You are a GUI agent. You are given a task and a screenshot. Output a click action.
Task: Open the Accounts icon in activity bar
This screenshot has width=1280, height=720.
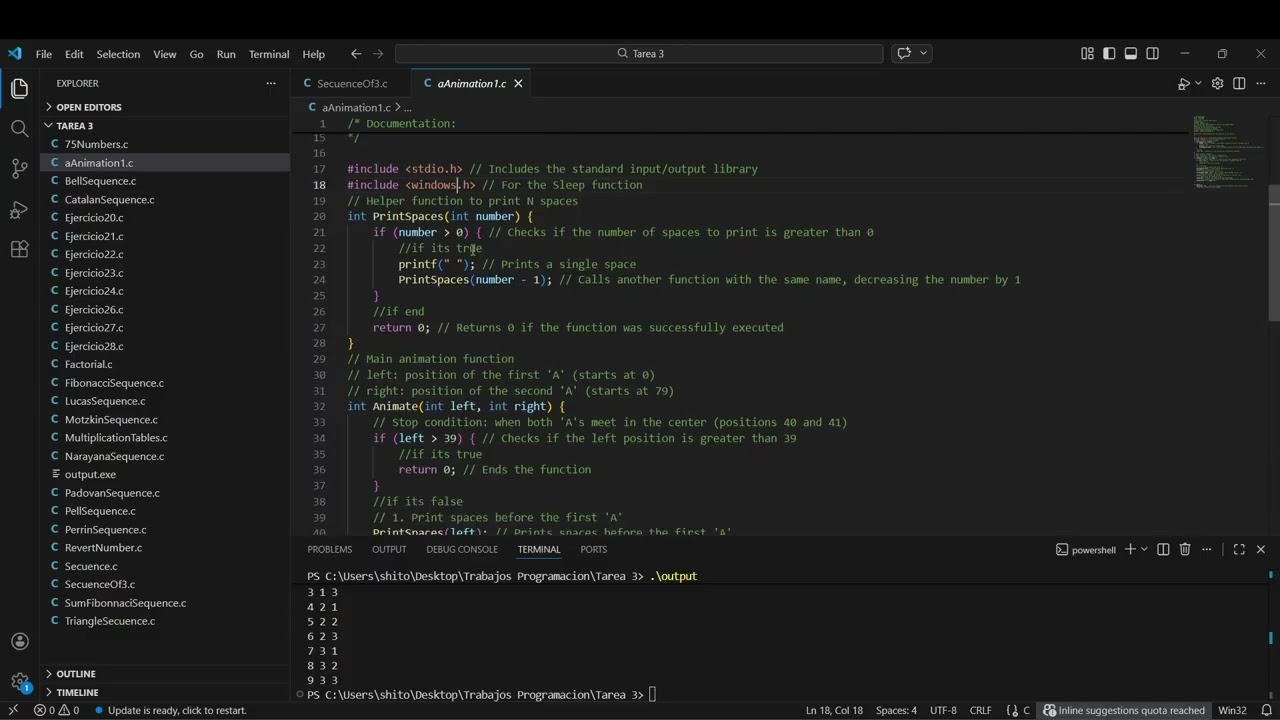point(19,641)
